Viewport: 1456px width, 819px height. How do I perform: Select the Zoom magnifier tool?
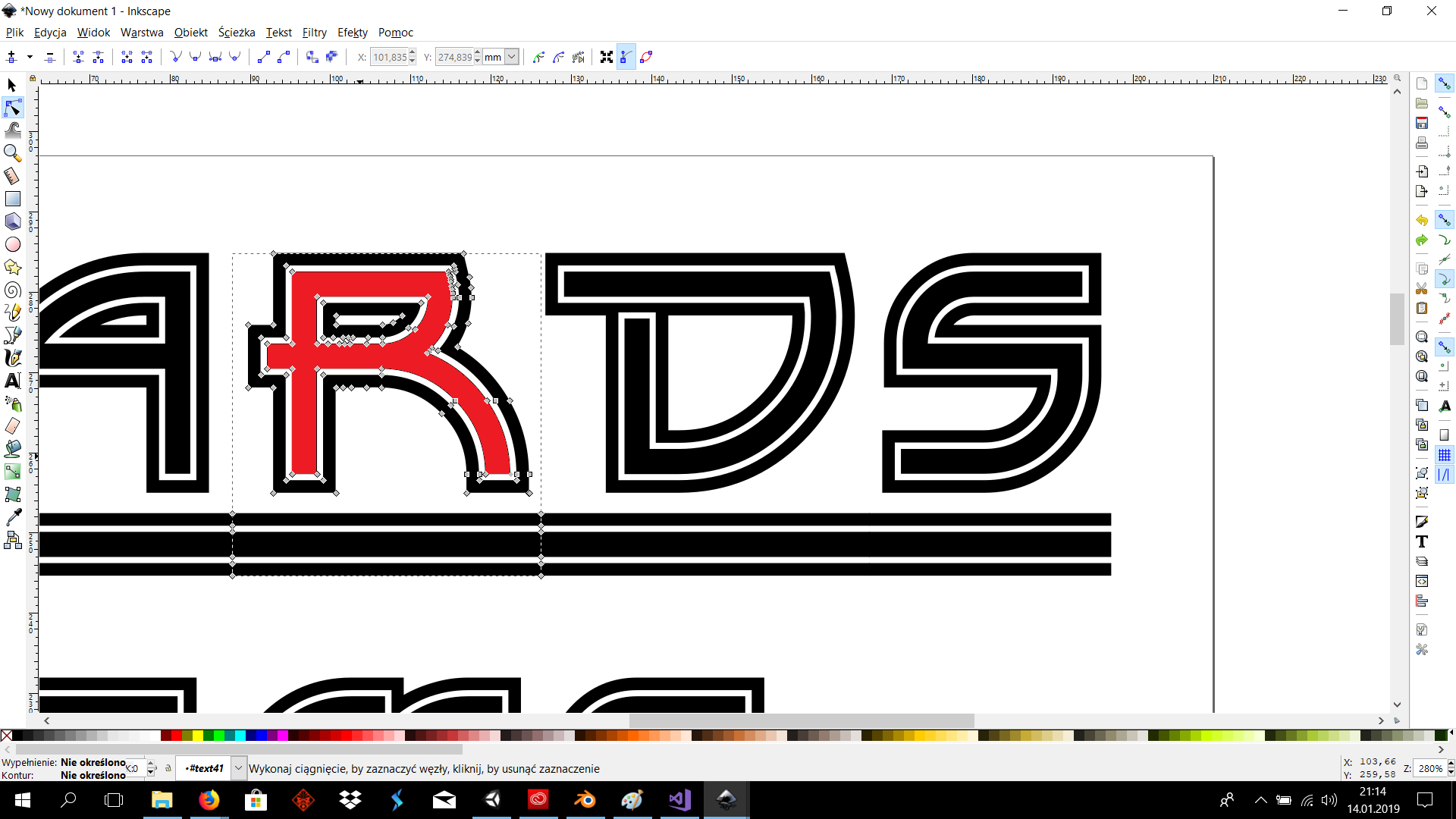pos(12,153)
